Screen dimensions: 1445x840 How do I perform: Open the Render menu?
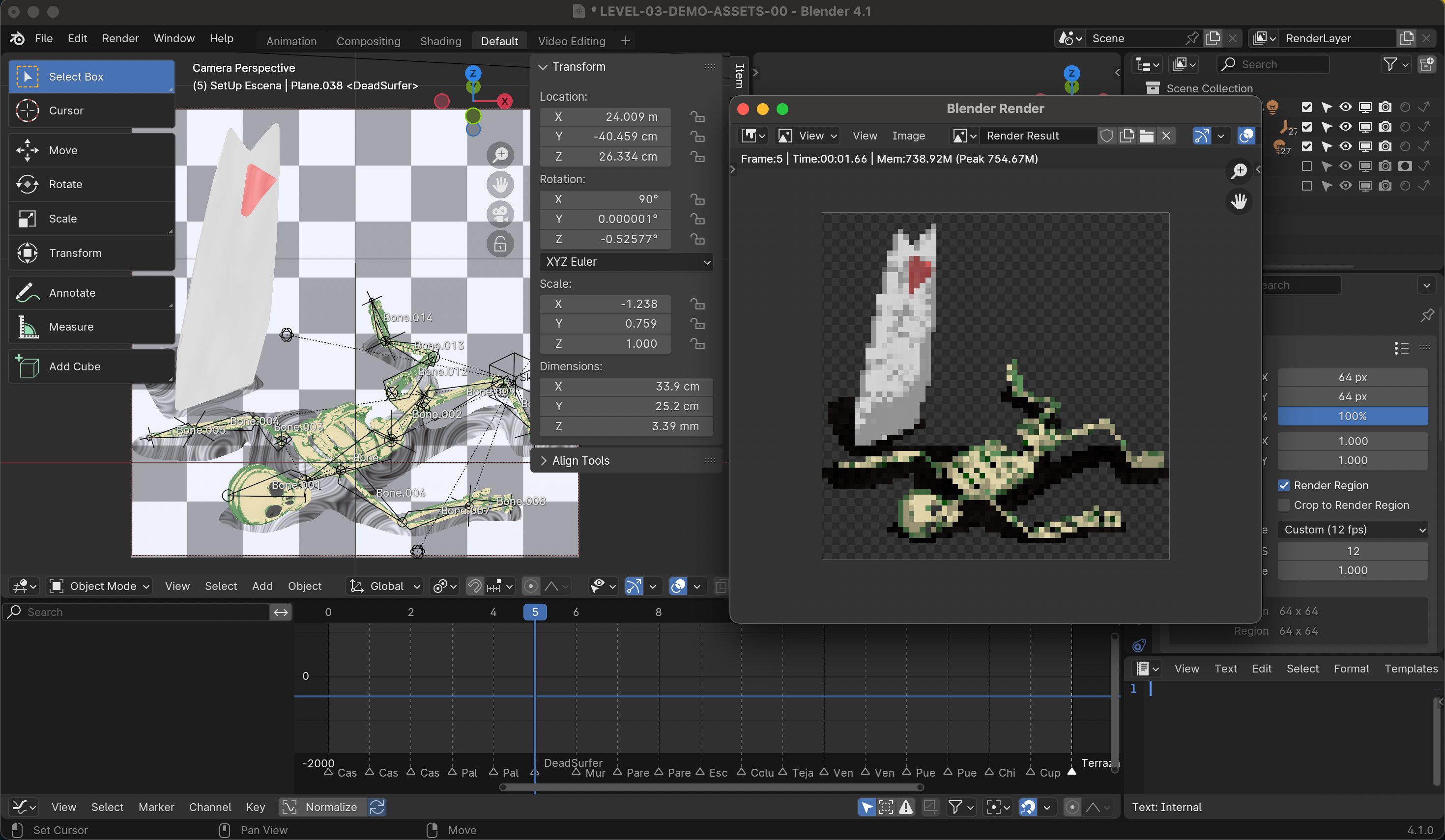[x=120, y=38]
